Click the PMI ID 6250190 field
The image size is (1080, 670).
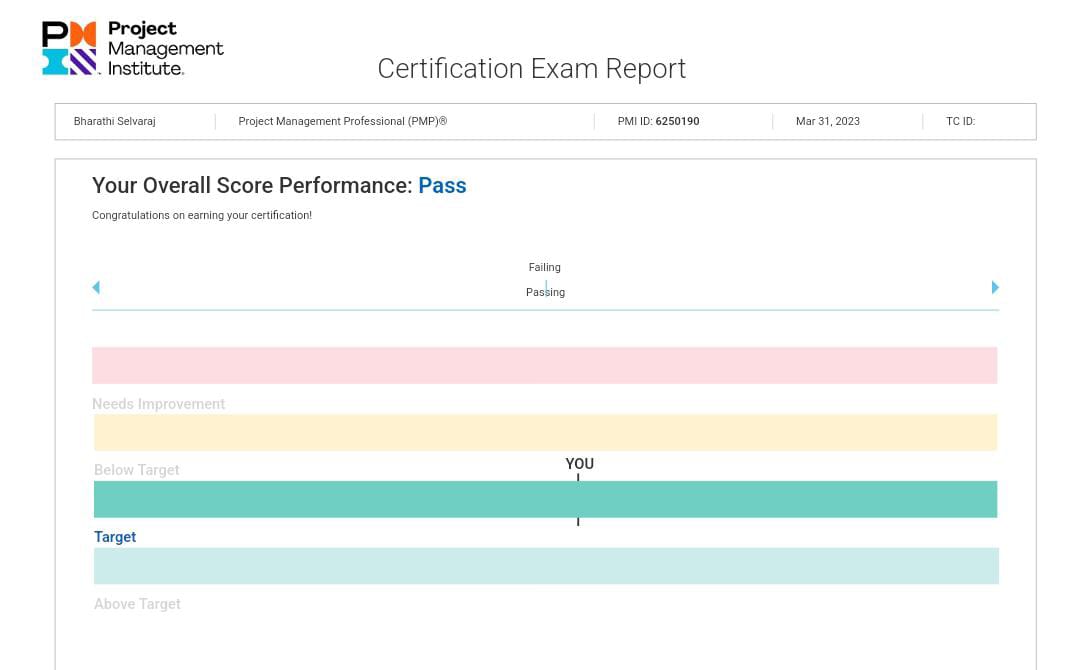point(658,121)
